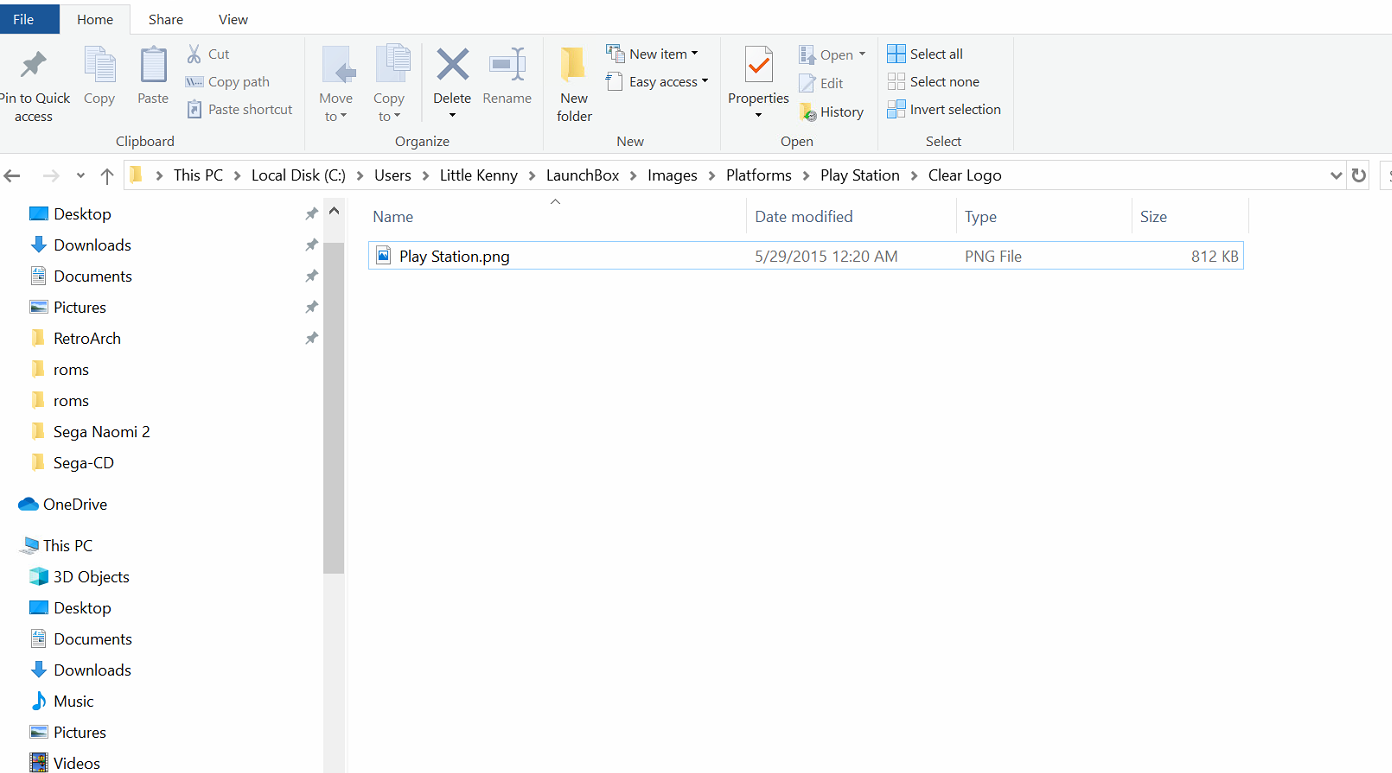Open Music under This PC
1392x773 pixels.
click(x=73, y=701)
